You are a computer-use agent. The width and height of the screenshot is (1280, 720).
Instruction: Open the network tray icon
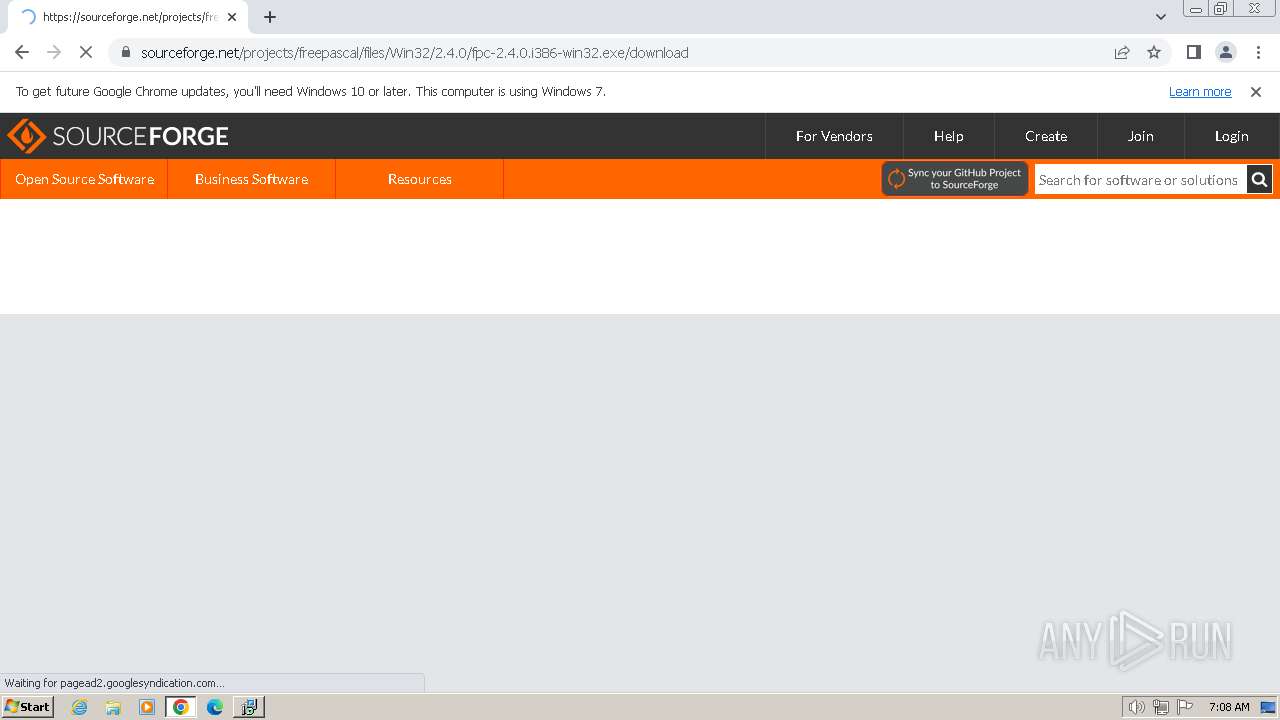pos(1161,707)
